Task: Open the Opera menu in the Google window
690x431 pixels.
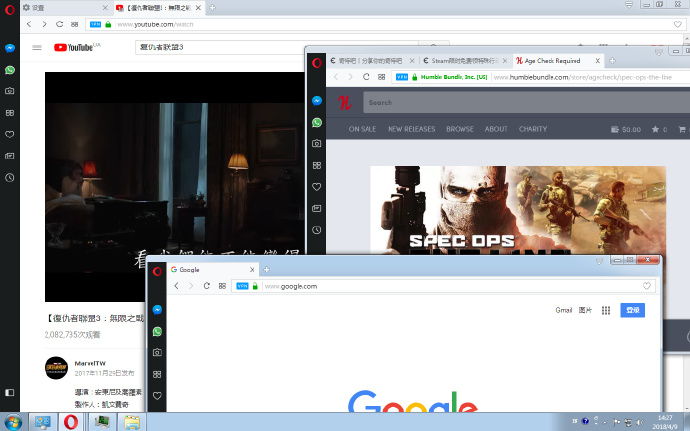Action: point(158,270)
